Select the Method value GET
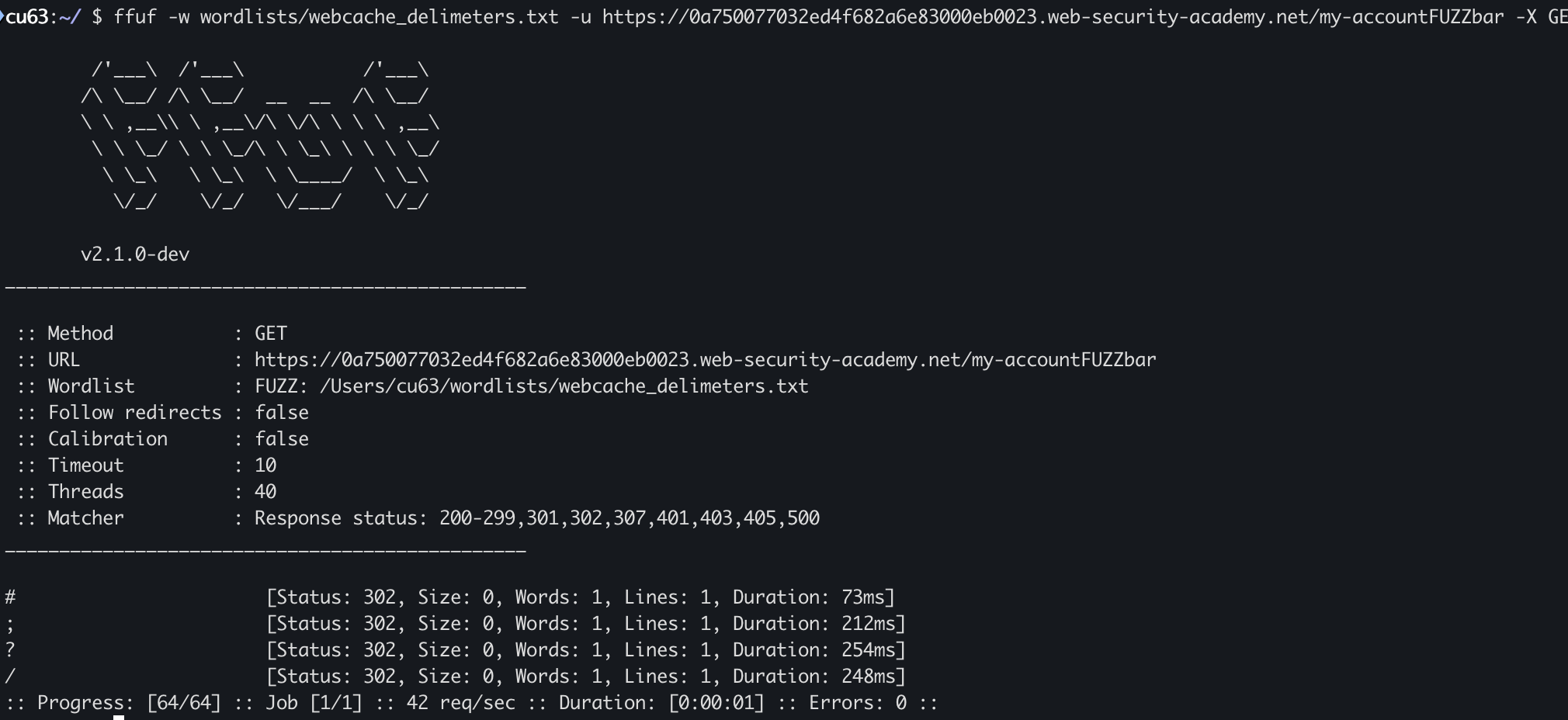 (x=271, y=334)
